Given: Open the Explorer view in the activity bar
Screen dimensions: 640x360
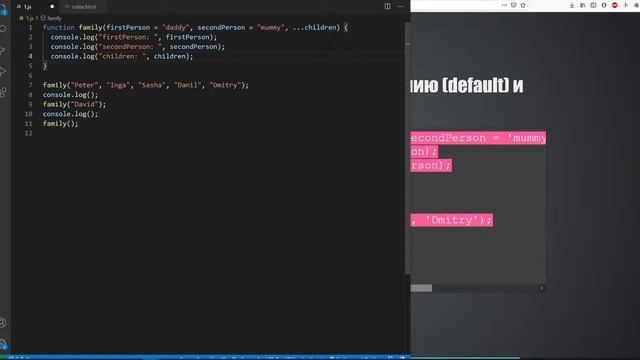Looking at the screenshot, I should (3, 9).
